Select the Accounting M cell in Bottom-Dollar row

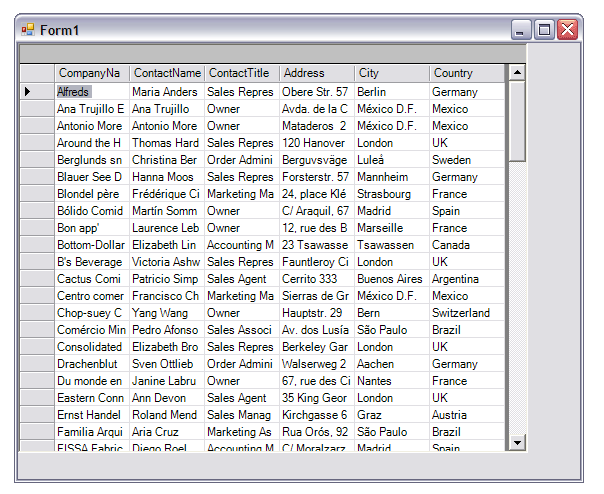(242, 245)
